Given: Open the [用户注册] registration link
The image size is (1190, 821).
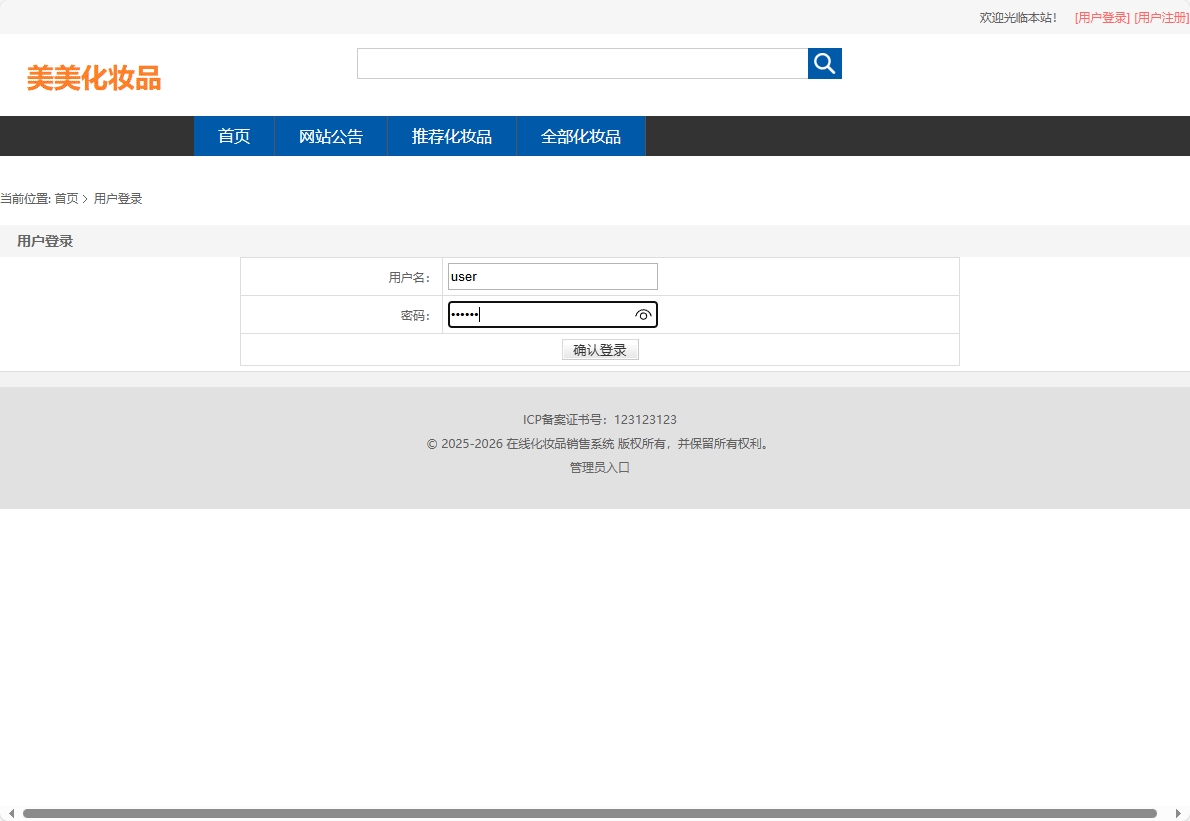Looking at the screenshot, I should (x=1161, y=17).
